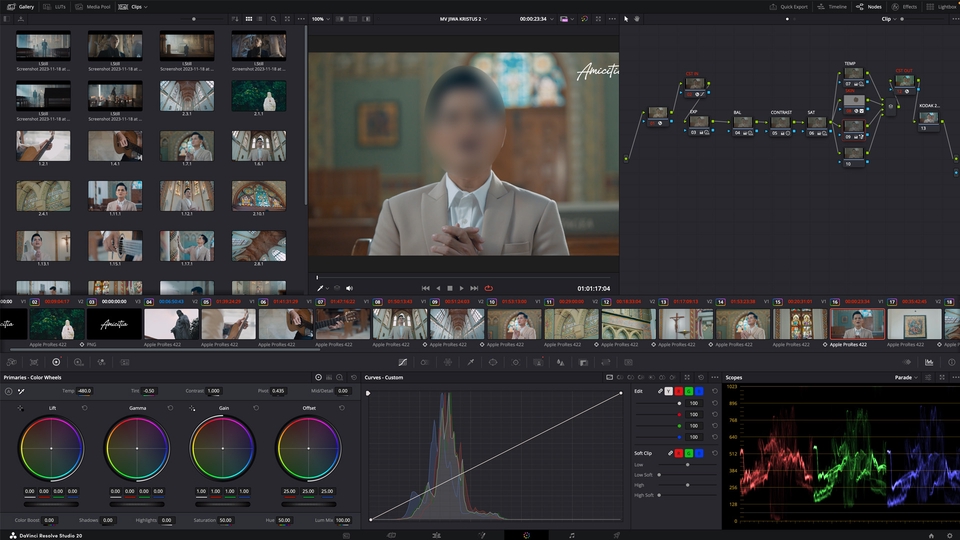Open the gallery still labeled 2.1.1
The image size is (960, 540).
point(258,96)
